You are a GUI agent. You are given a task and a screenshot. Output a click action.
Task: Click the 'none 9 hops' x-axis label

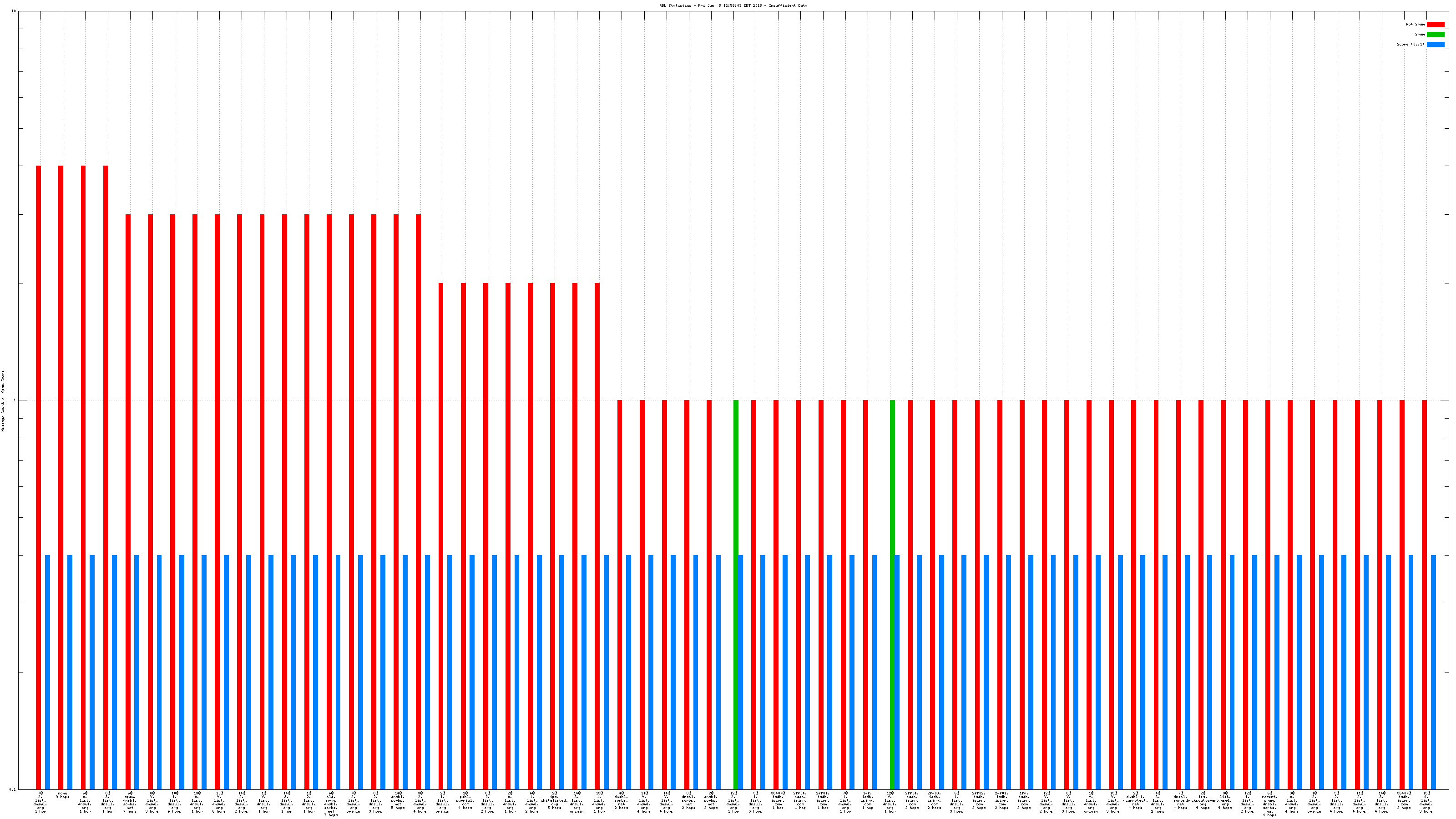tap(63, 795)
